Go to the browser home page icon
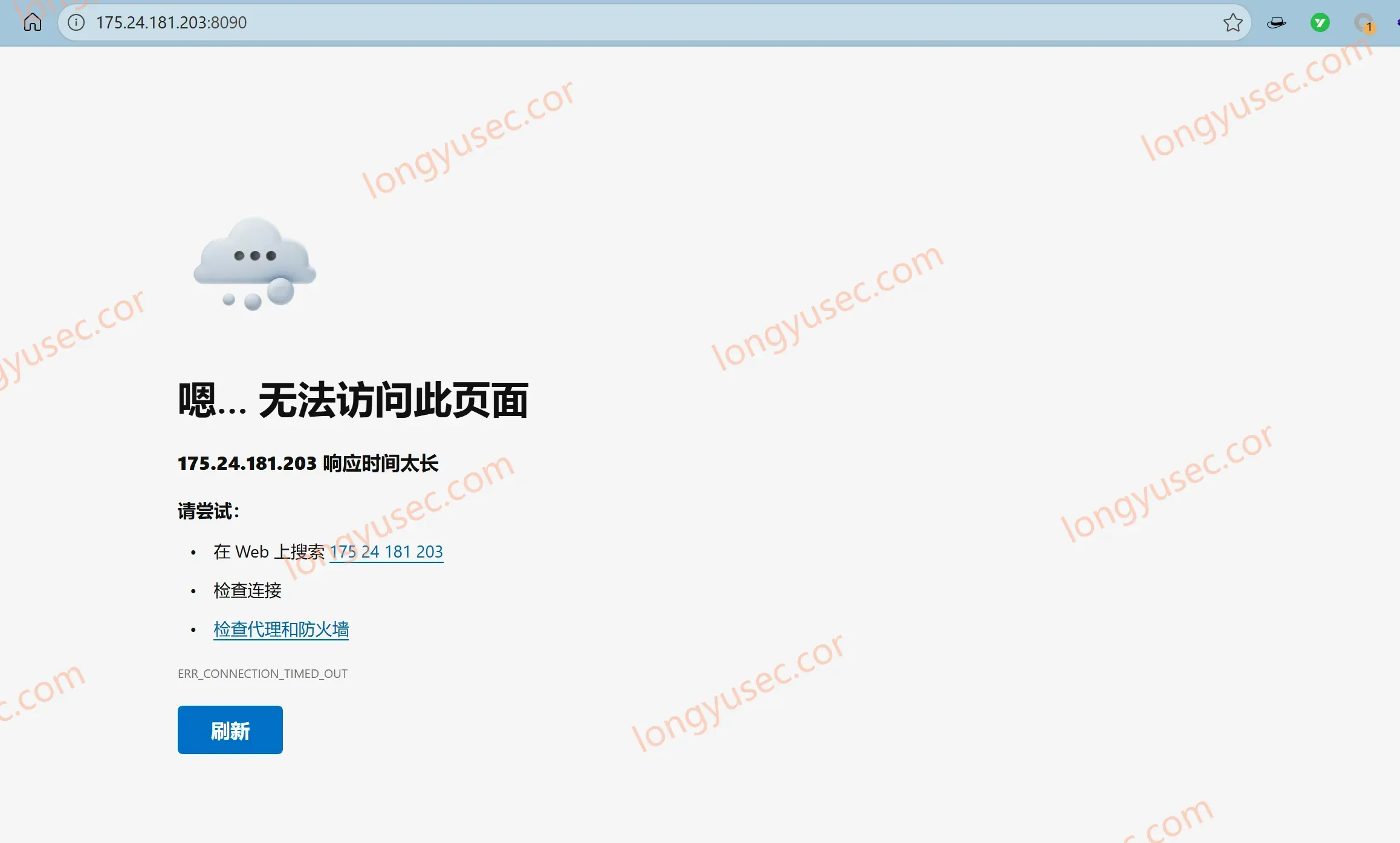1400x843 pixels. pos(33,22)
